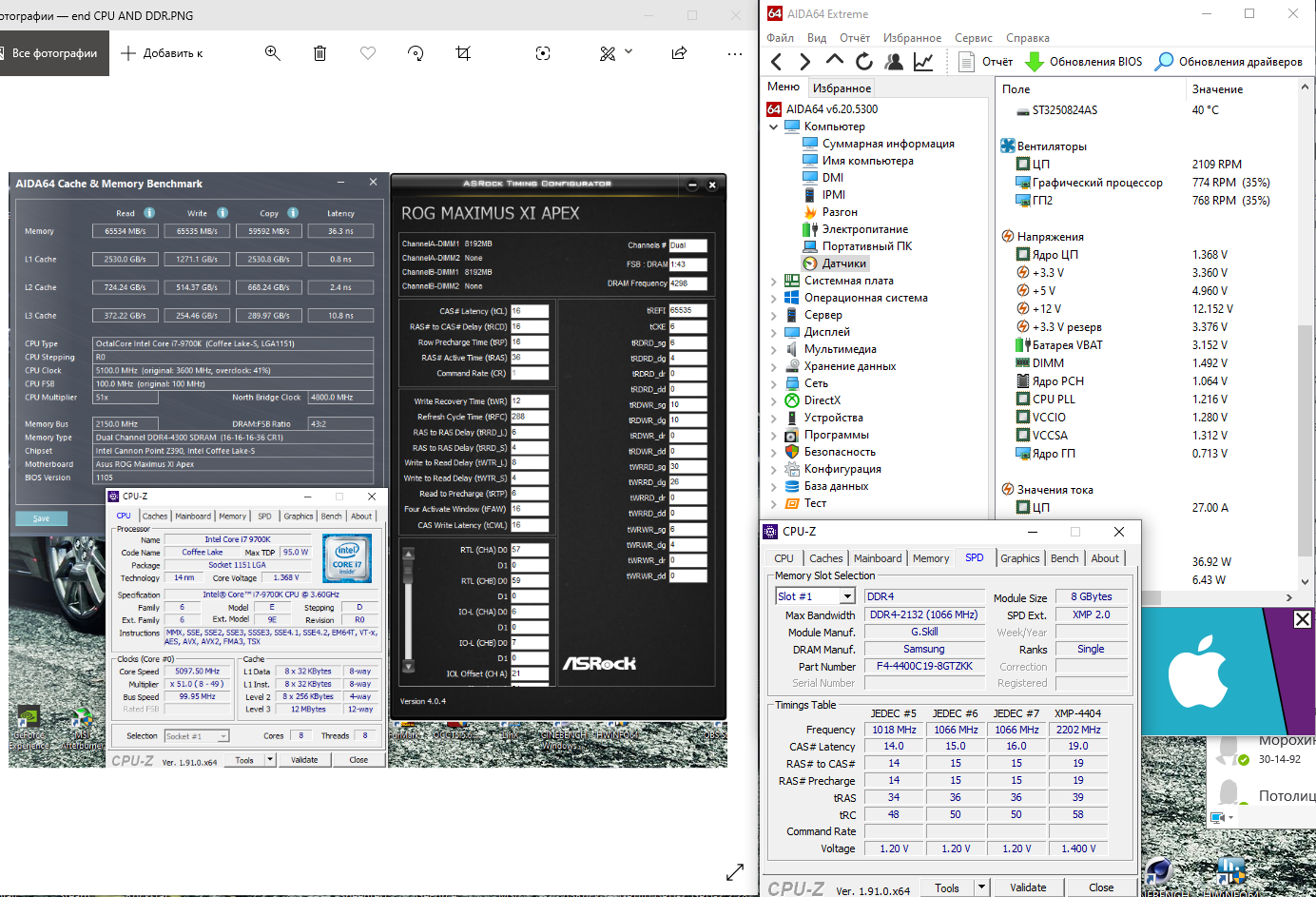
Task: Click the Отчёт toolbar button with page icon
Action: [986, 62]
